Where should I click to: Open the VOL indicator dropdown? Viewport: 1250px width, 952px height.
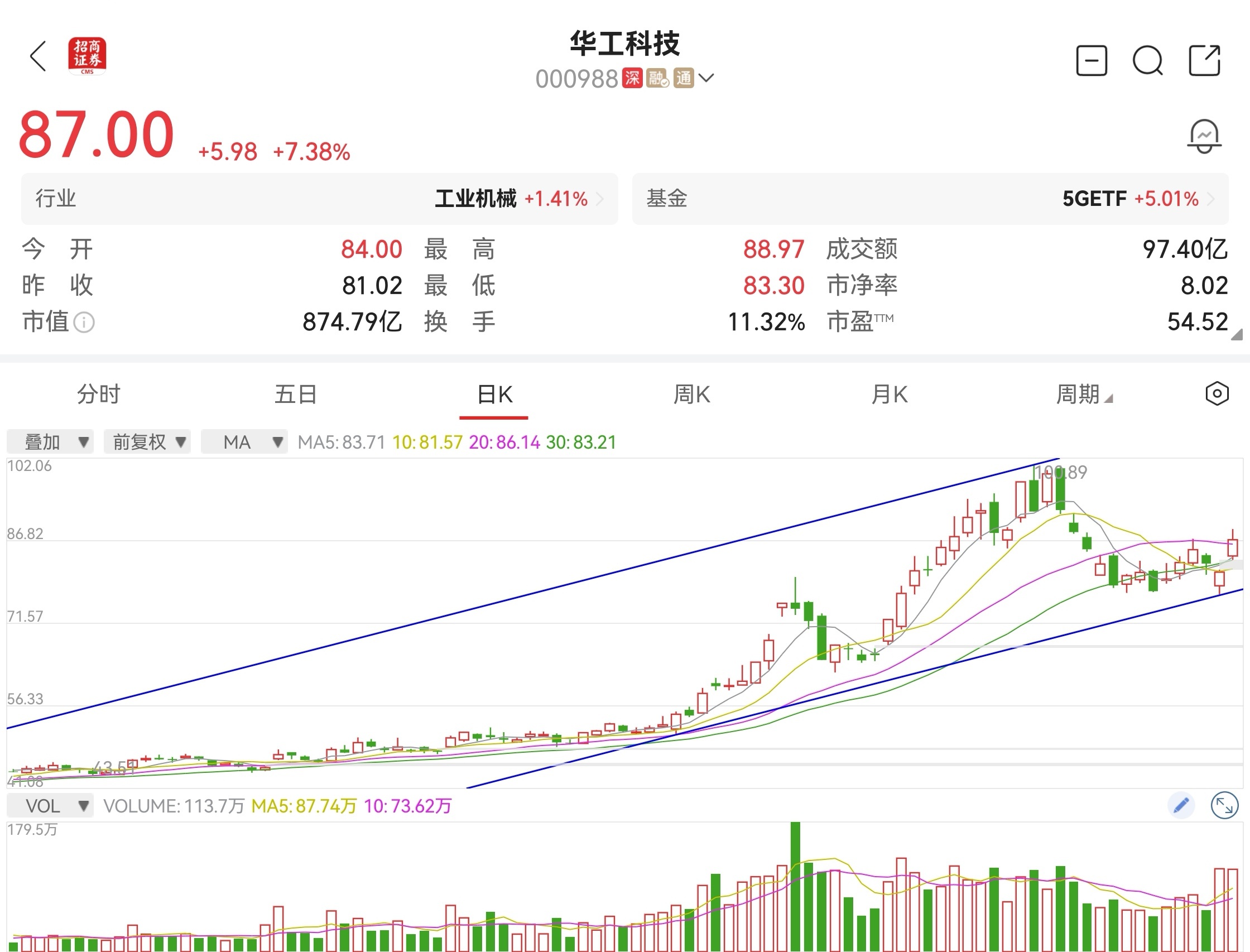pos(50,806)
